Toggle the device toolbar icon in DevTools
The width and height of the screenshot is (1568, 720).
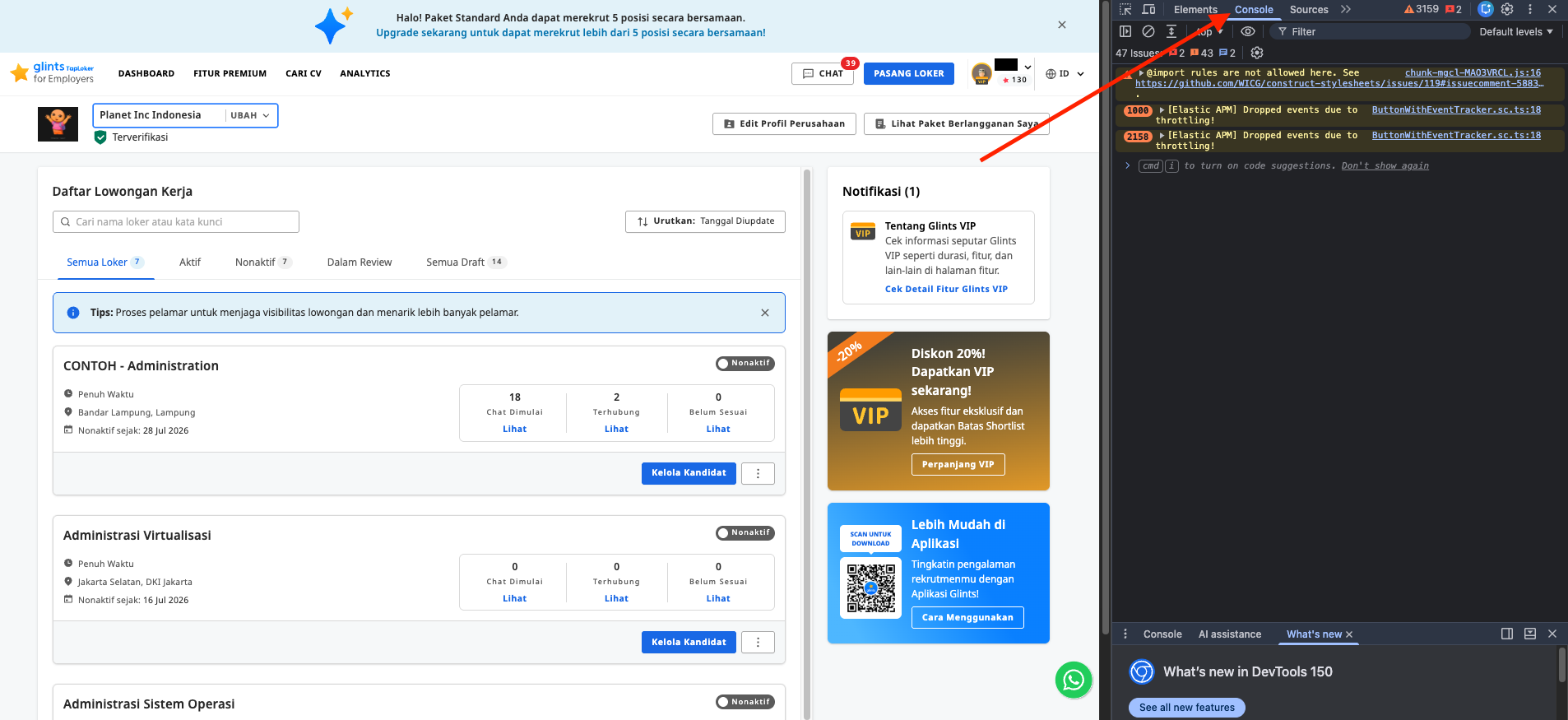(x=1148, y=10)
